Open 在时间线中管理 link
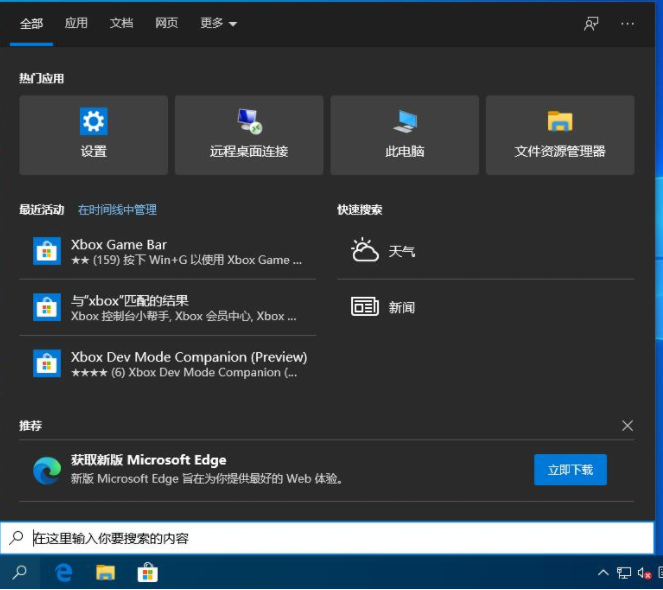The image size is (663, 590). pyautogui.click(x=117, y=210)
